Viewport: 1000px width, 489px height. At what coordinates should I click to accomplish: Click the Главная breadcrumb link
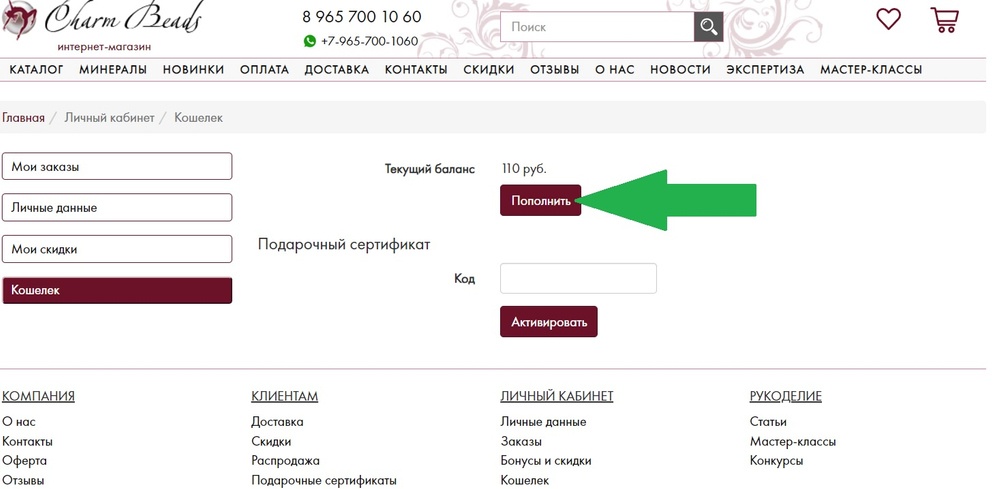pos(24,118)
